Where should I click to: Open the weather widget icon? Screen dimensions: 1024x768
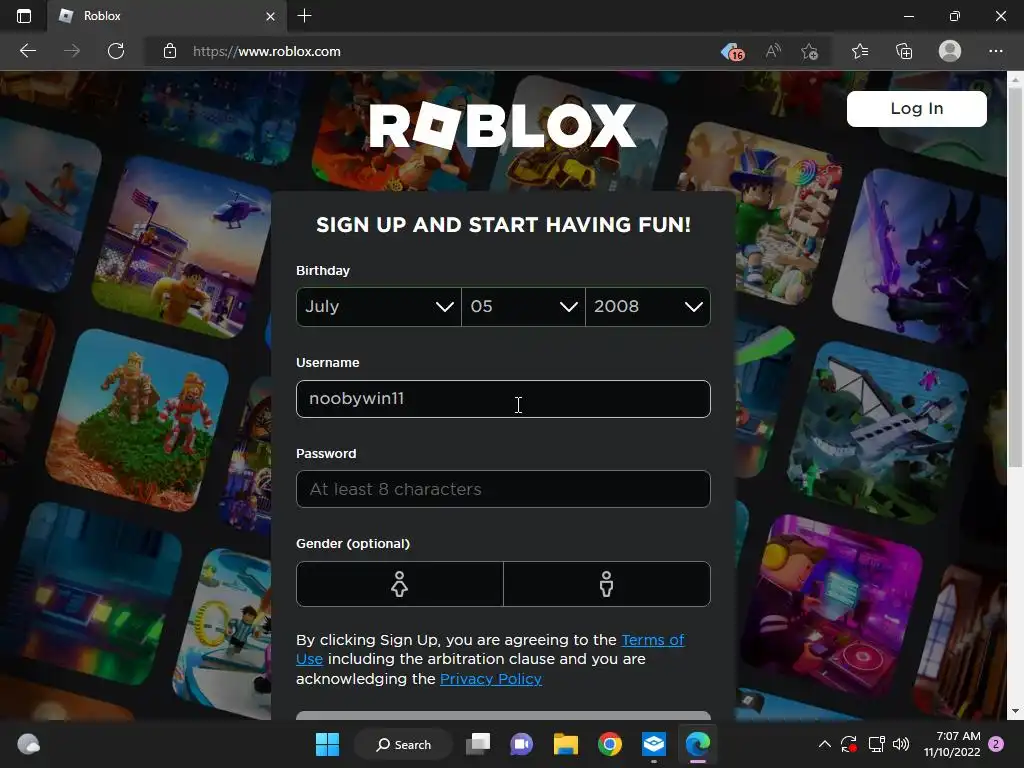(x=28, y=744)
